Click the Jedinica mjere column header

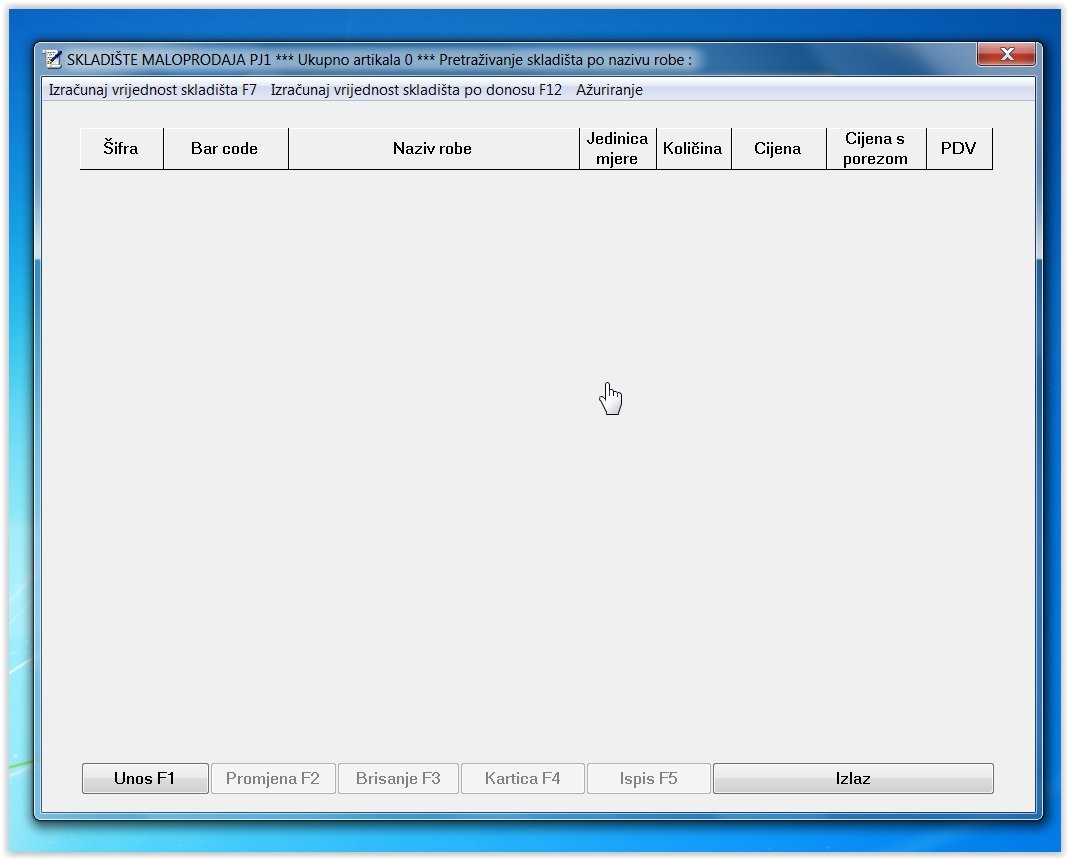(x=617, y=149)
